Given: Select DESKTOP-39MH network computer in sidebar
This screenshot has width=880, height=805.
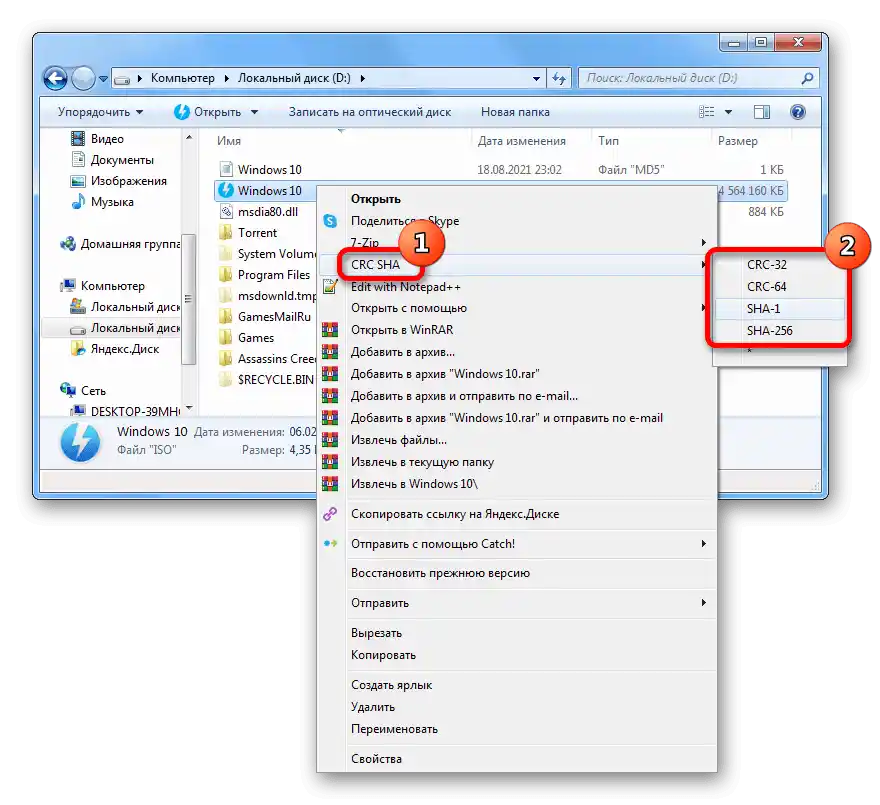Looking at the screenshot, I should [125, 411].
